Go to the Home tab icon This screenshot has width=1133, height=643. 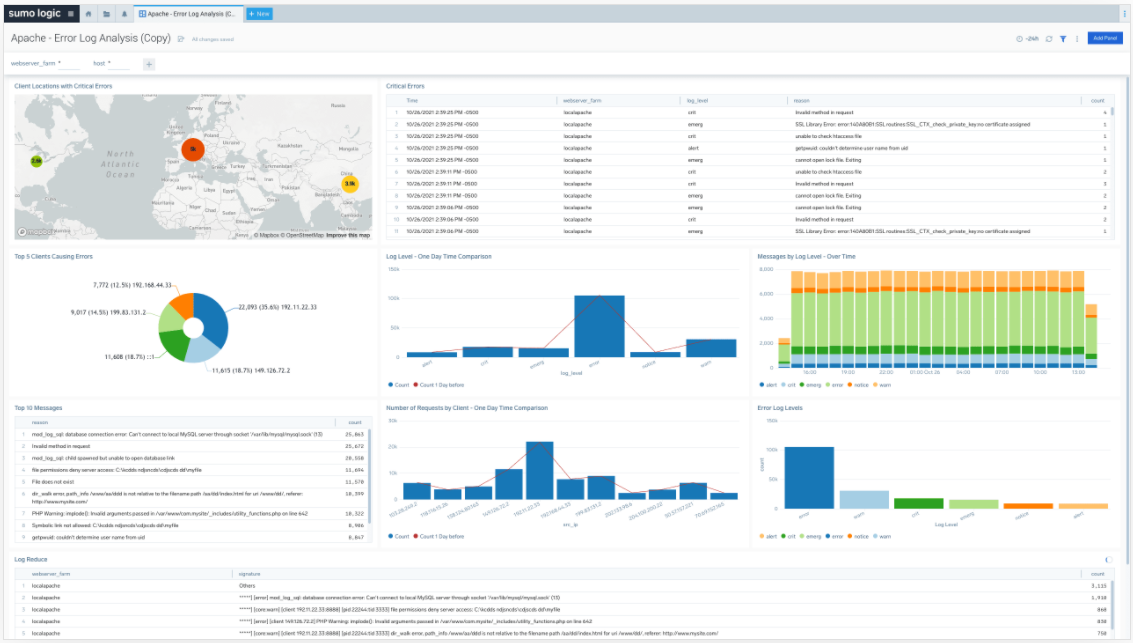coord(88,14)
